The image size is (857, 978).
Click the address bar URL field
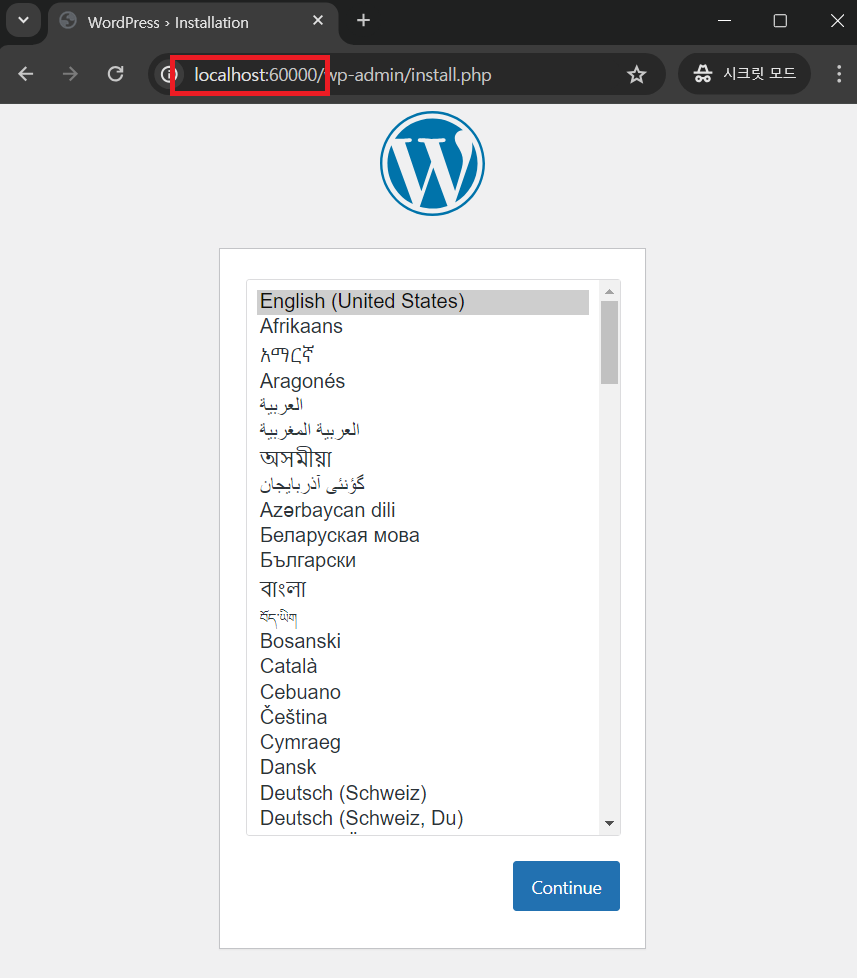pos(407,75)
